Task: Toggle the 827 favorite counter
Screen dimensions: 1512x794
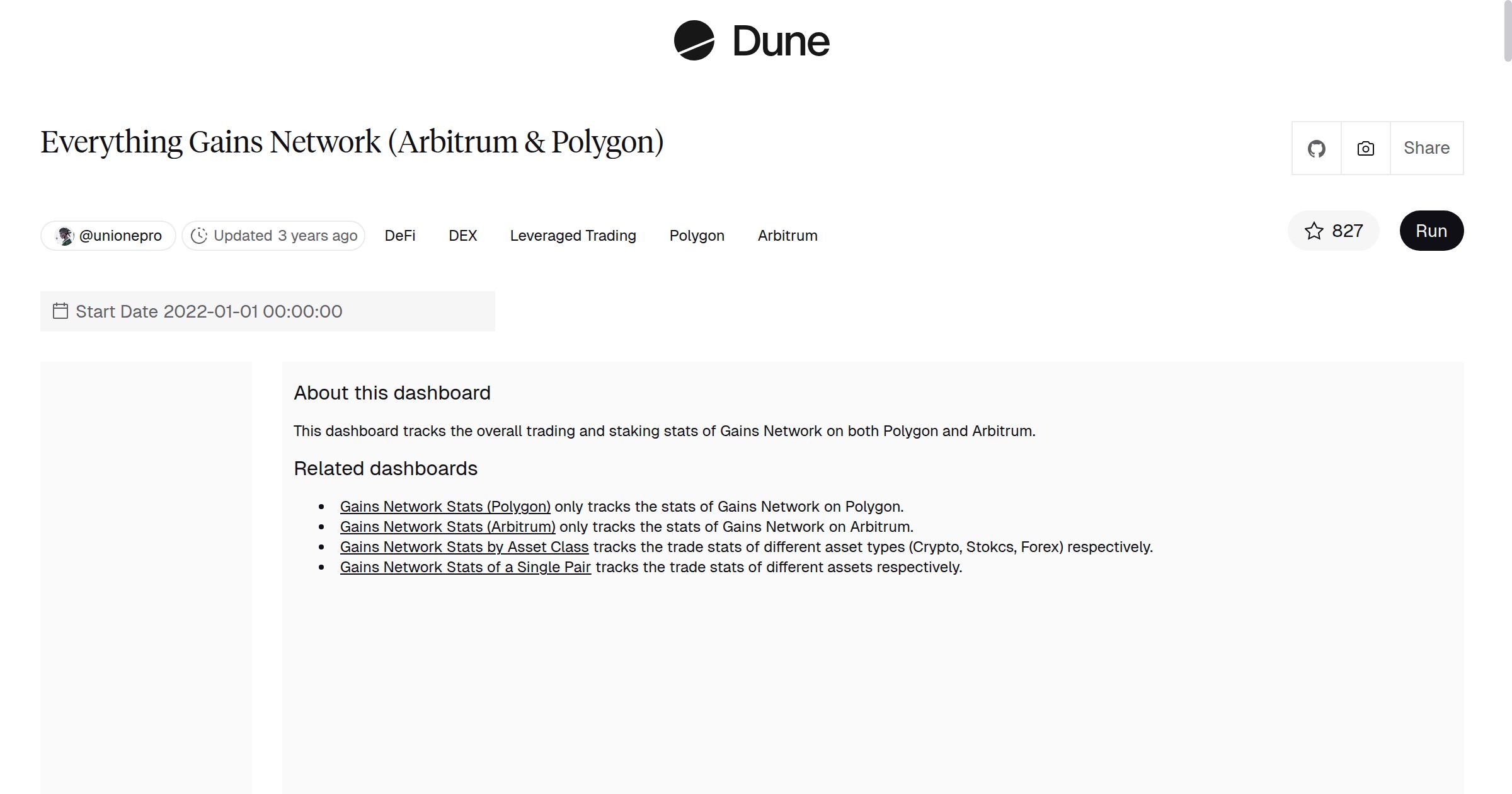Action: [1347, 231]
